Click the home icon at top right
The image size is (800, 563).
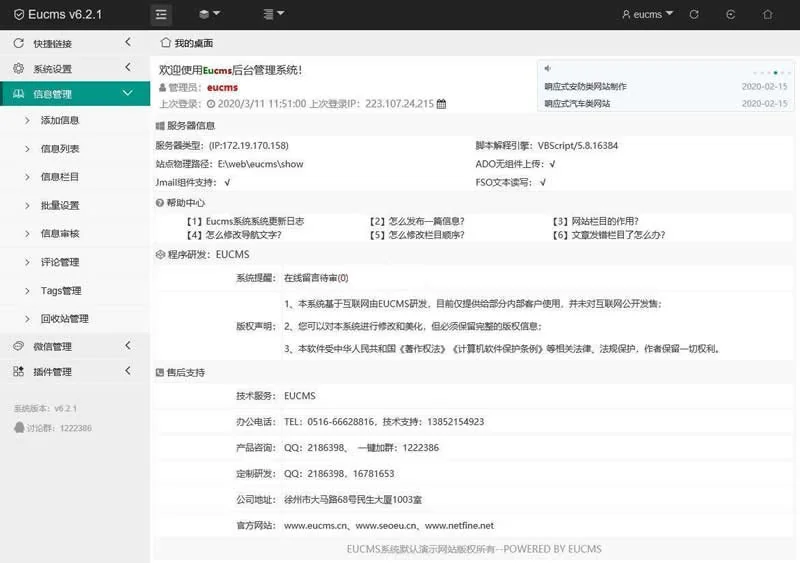tap(767, 14)
